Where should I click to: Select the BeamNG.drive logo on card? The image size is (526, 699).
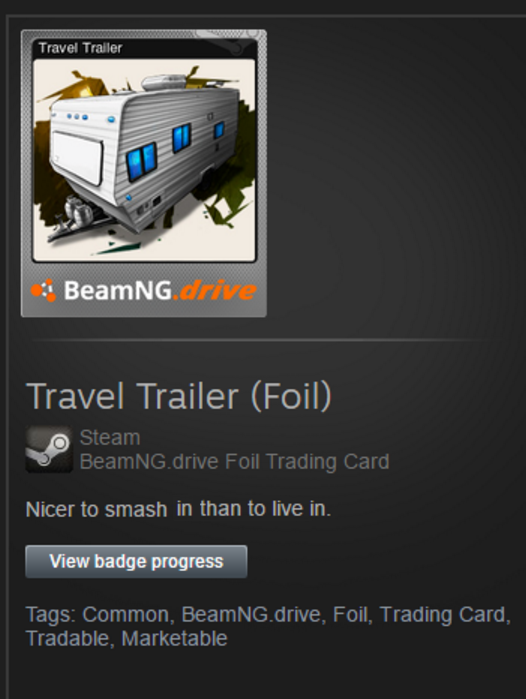144,290
